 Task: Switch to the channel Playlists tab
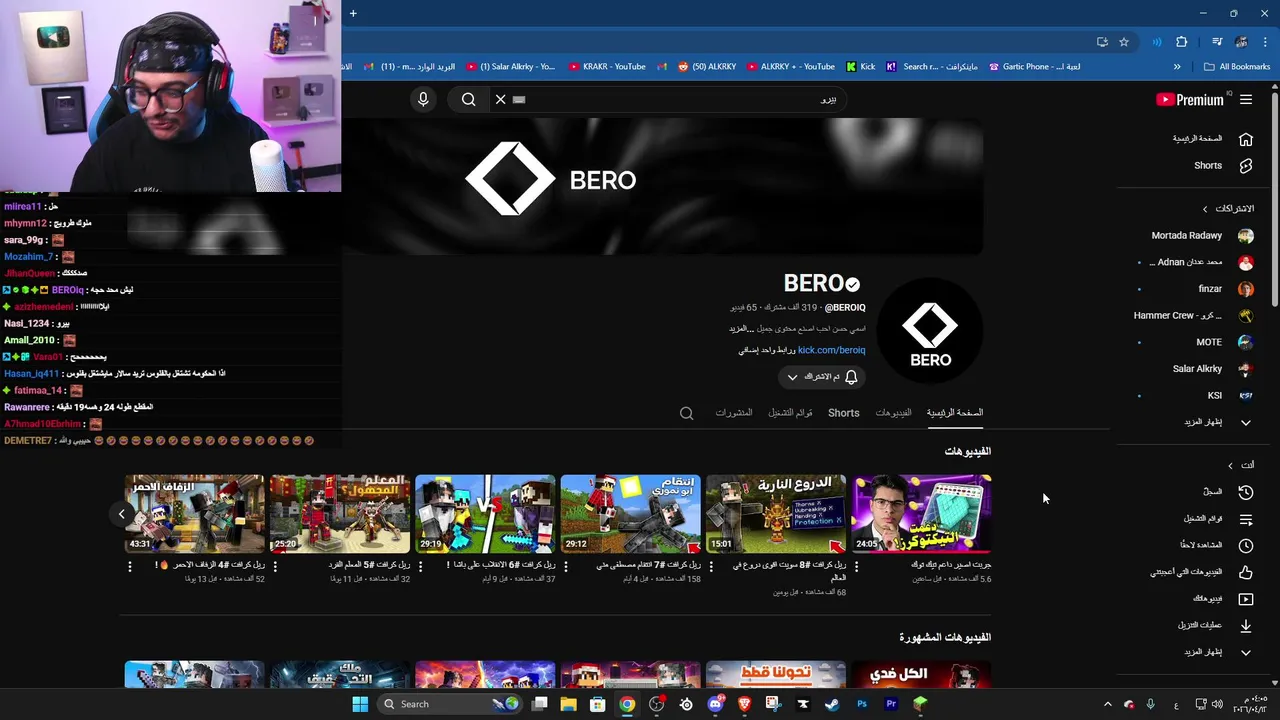pyautogui.click(x=790, y=412)
